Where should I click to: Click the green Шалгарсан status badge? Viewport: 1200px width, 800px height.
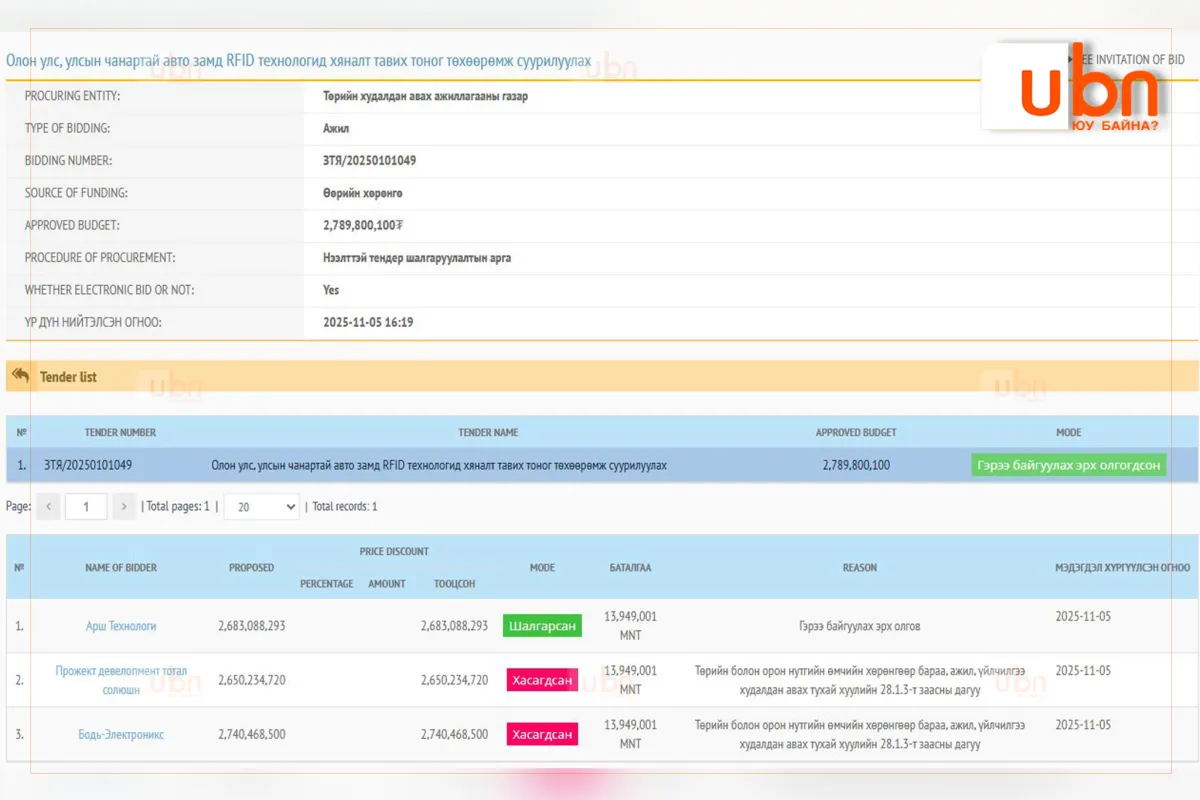tap(542, 626)
